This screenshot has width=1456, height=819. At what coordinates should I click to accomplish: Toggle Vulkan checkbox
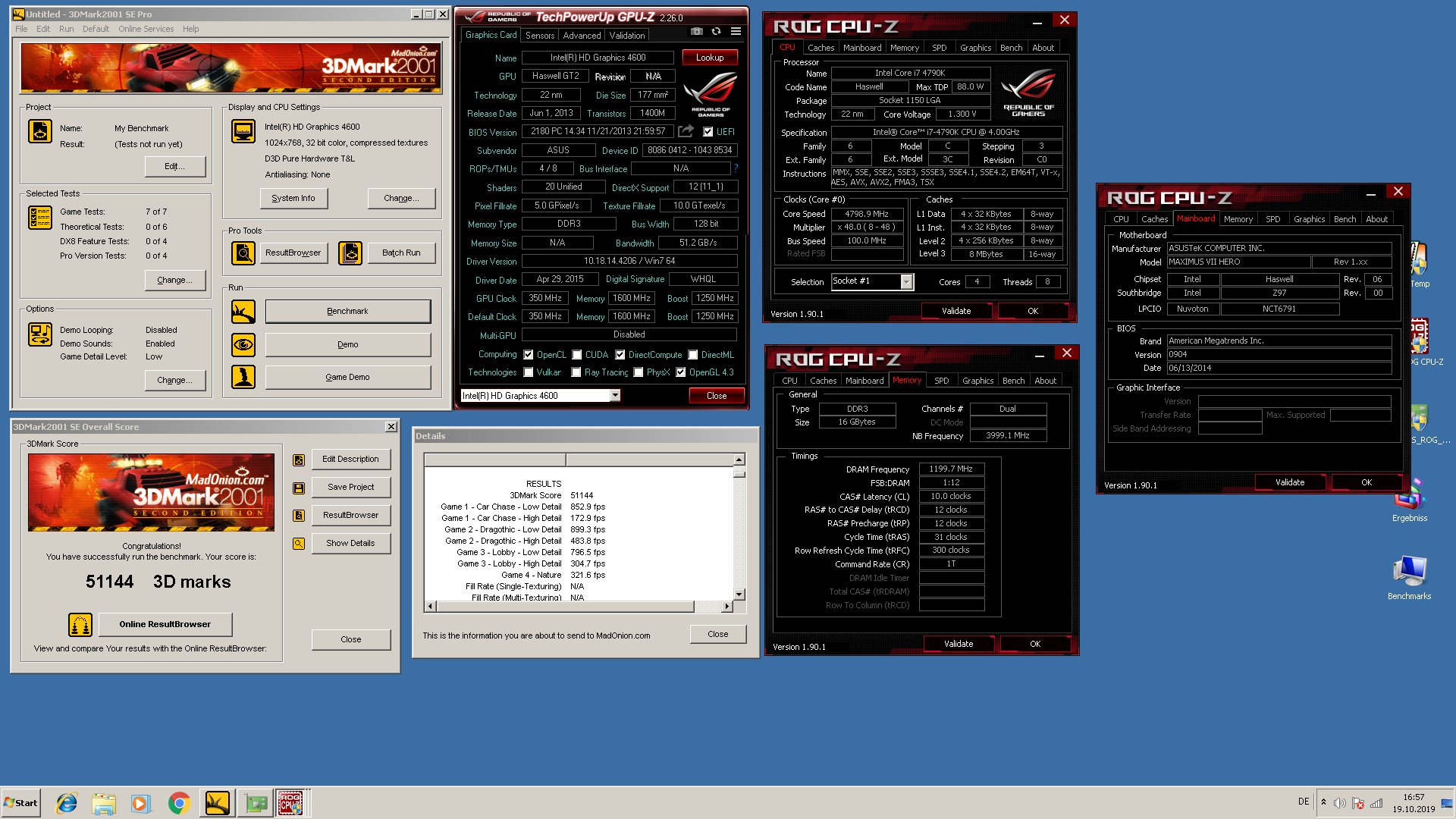coord(529,372)
